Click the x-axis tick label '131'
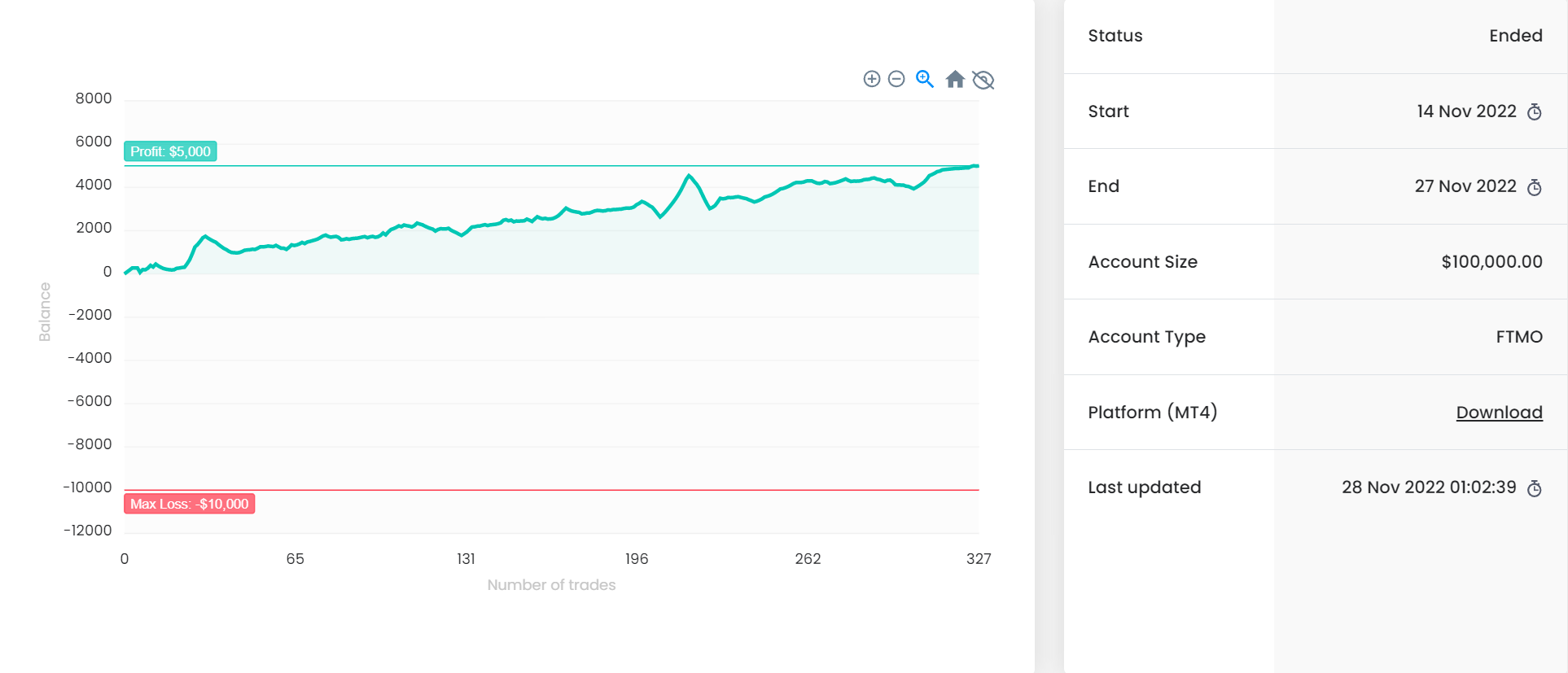Image resolution: width=1568 pixels, height=673 pixels. click(x=466, y=559)
